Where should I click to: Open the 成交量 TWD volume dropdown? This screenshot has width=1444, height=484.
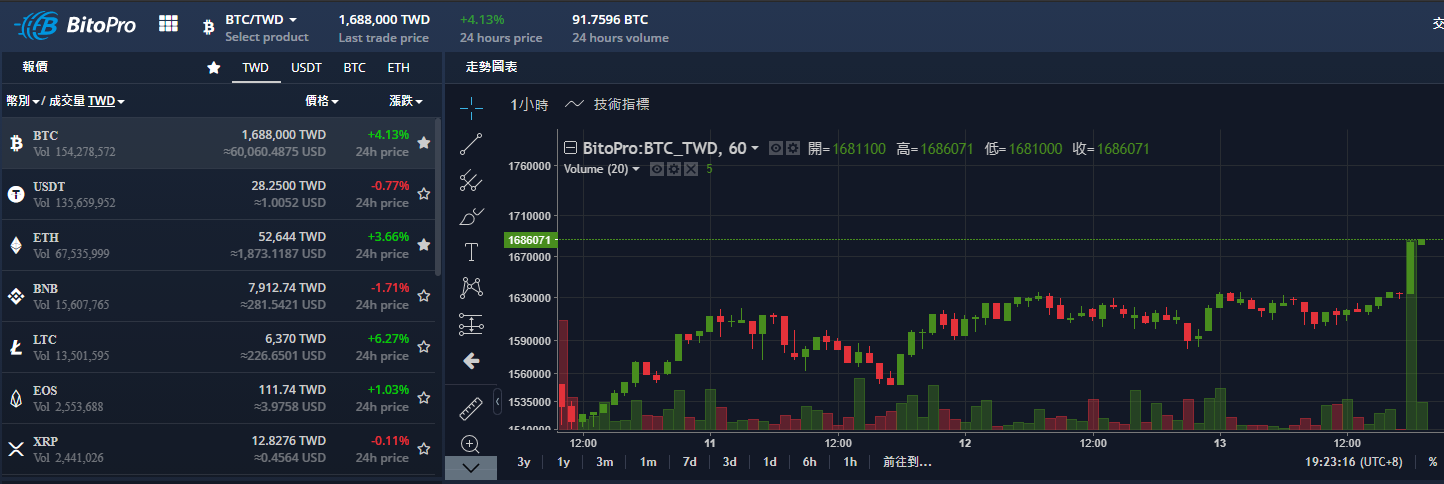[x=86, y=101]
